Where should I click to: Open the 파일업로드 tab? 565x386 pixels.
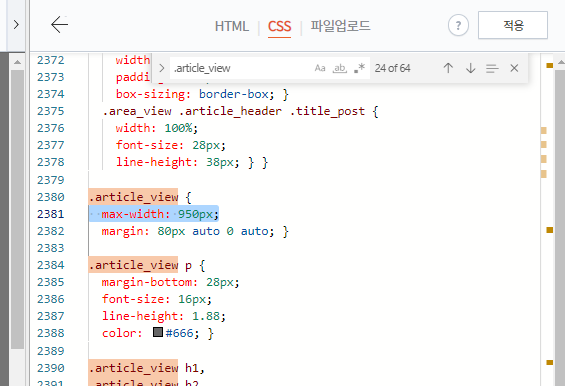click(340, 26)
